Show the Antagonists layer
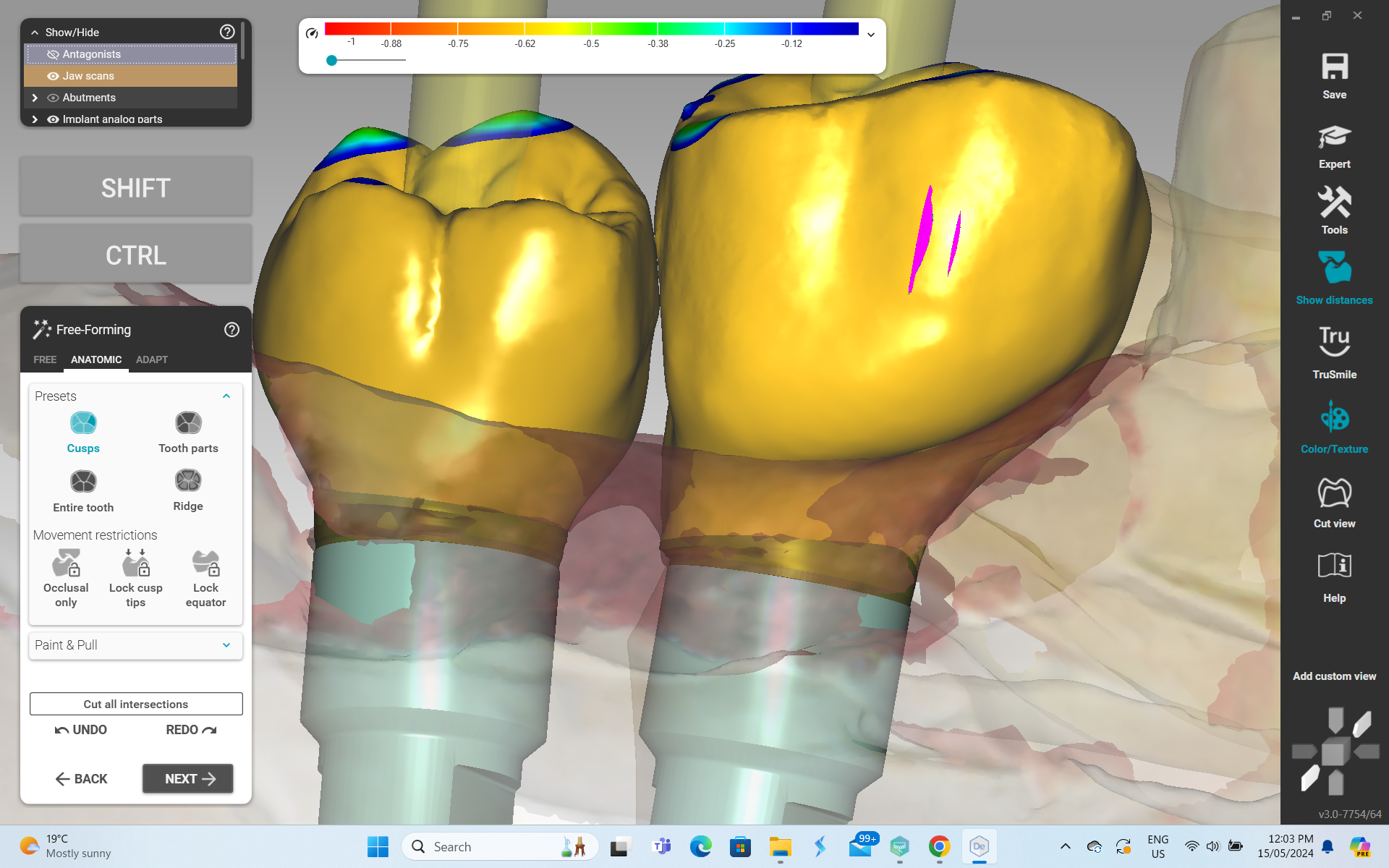Image resolution: width=1389 pixels, height=868 pixels. coord(53,54)
